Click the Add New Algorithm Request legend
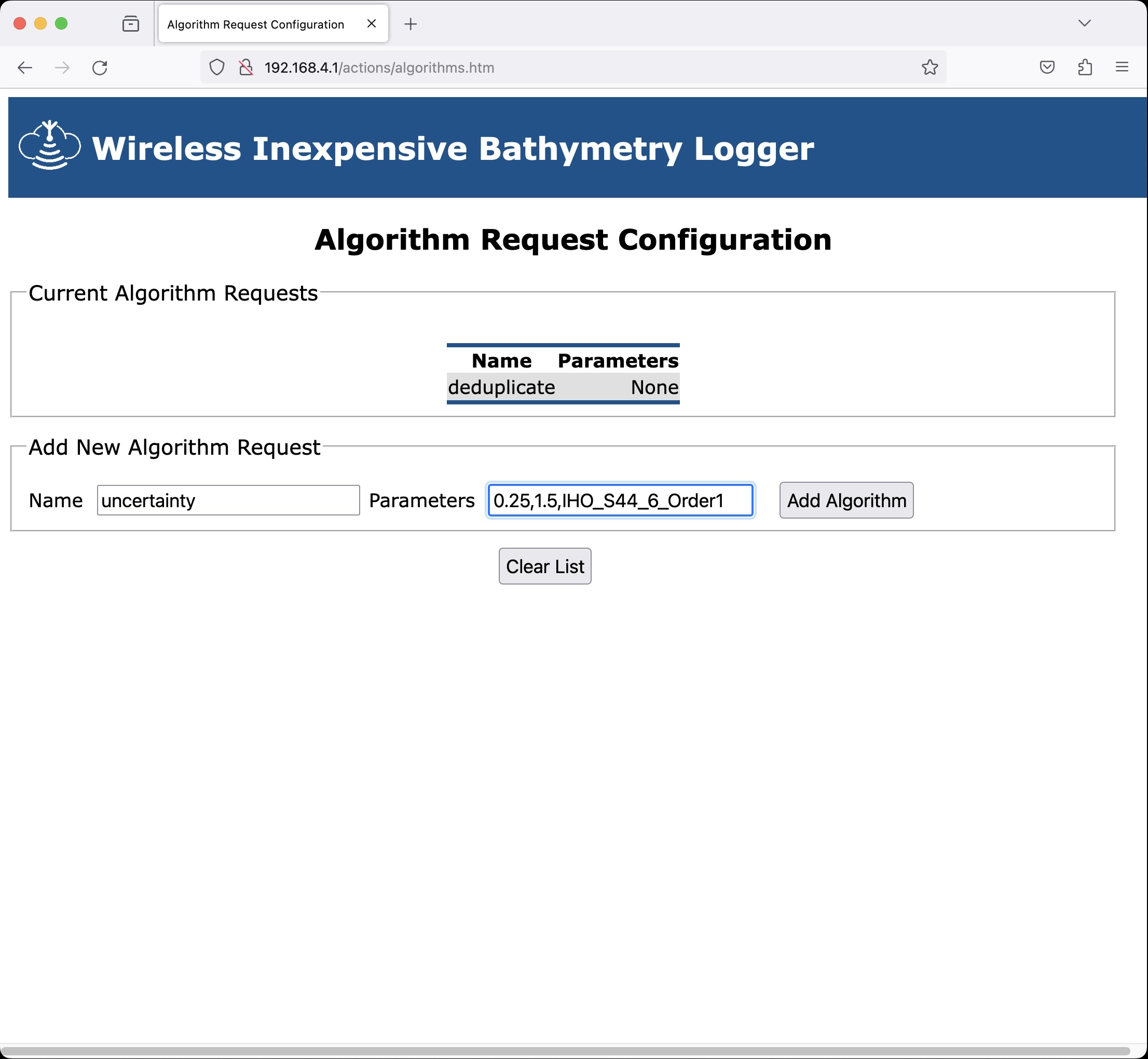The height and width of the screenshot is (1059, 1148). [x=174, y=447]
